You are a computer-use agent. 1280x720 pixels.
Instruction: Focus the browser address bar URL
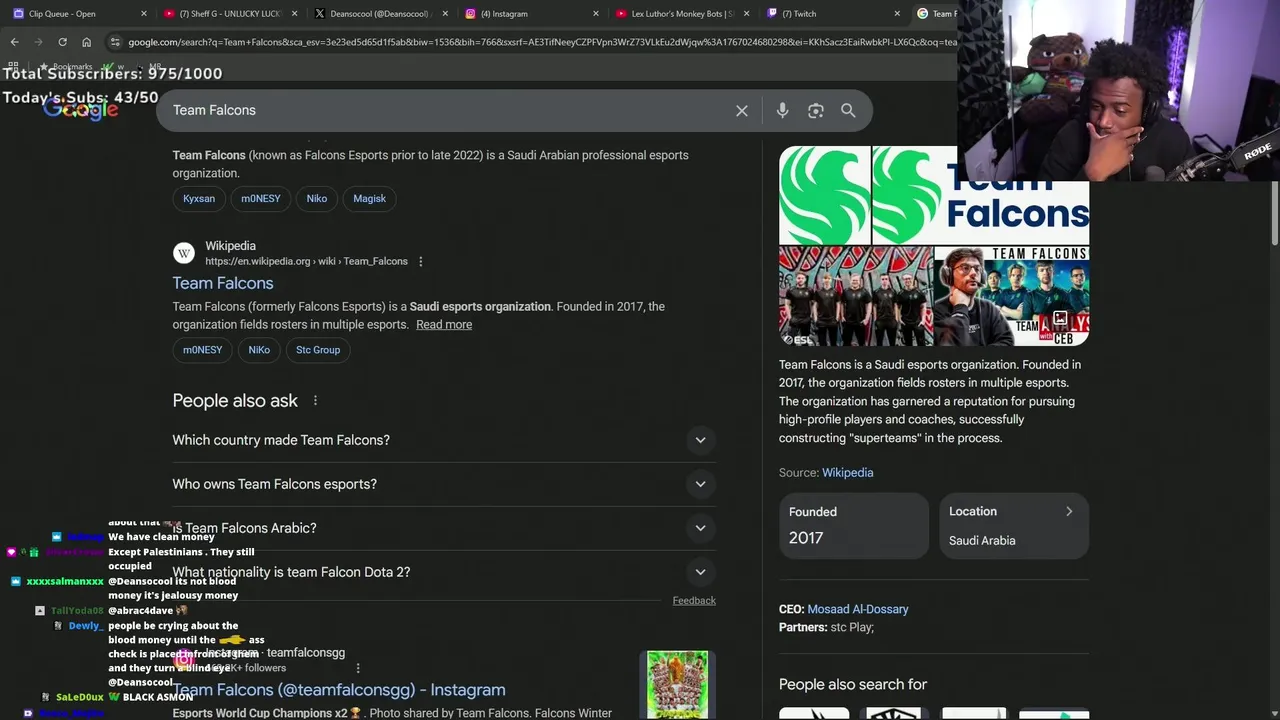tap(540, 42)
